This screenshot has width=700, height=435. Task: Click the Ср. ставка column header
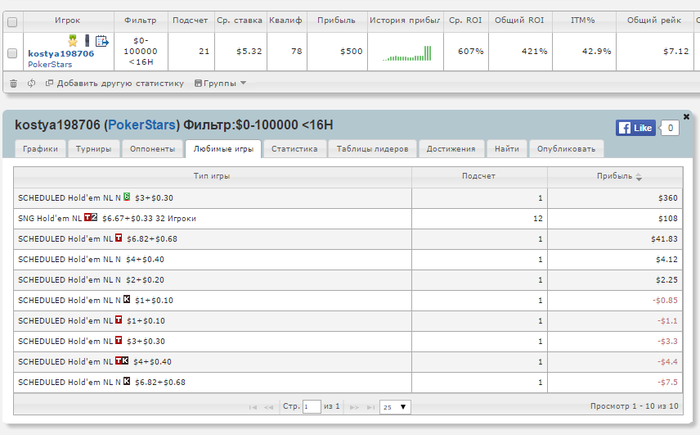click(240, 21)
